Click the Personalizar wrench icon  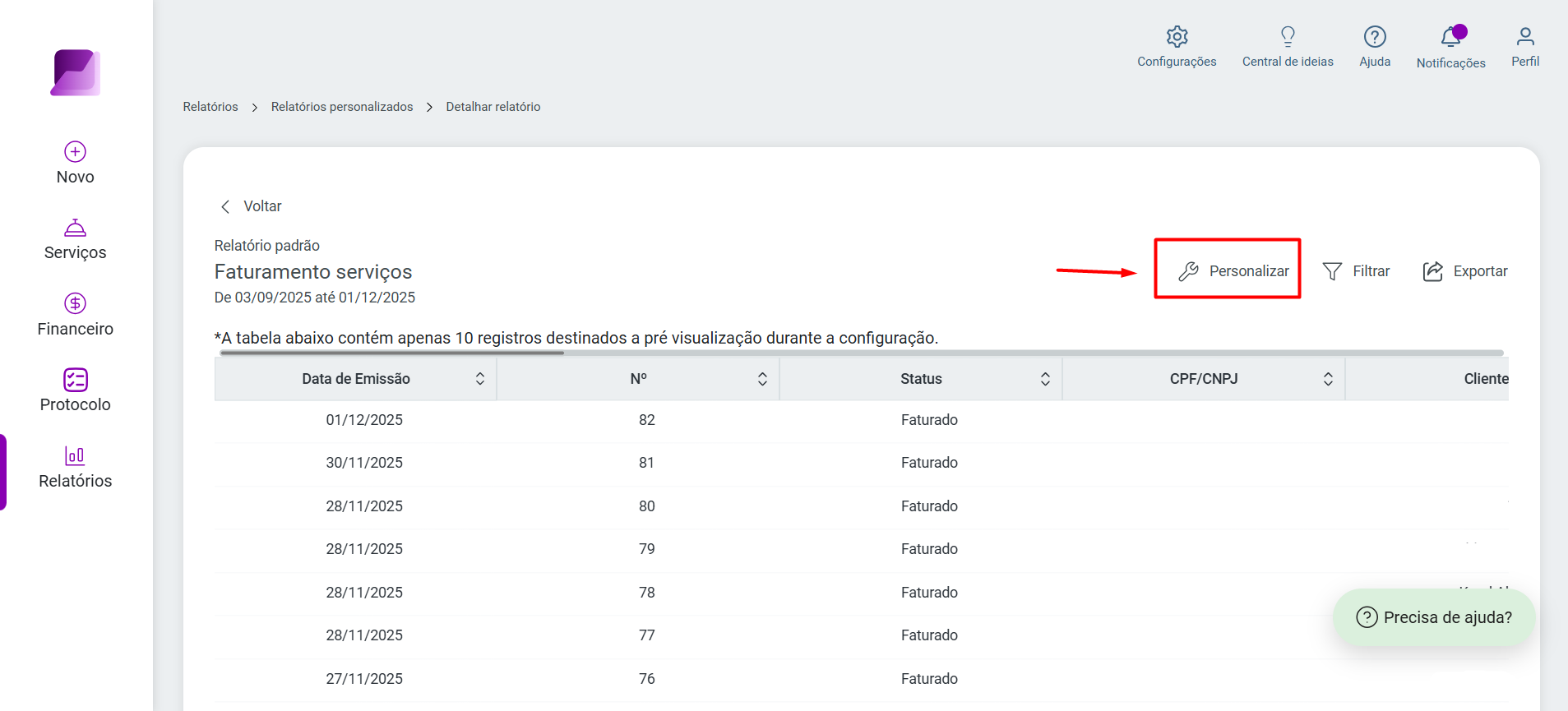(1188, 271)
